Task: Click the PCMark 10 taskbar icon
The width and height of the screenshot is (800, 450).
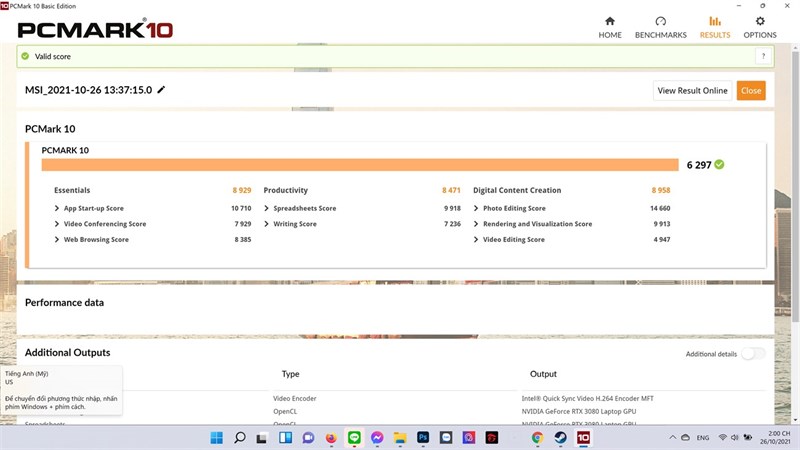Action: 583,437
